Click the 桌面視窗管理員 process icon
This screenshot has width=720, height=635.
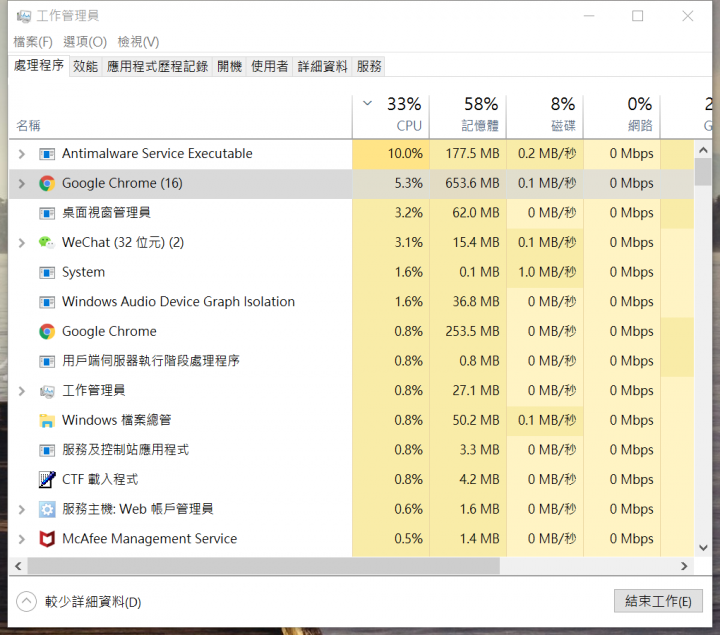click(47, 213)
